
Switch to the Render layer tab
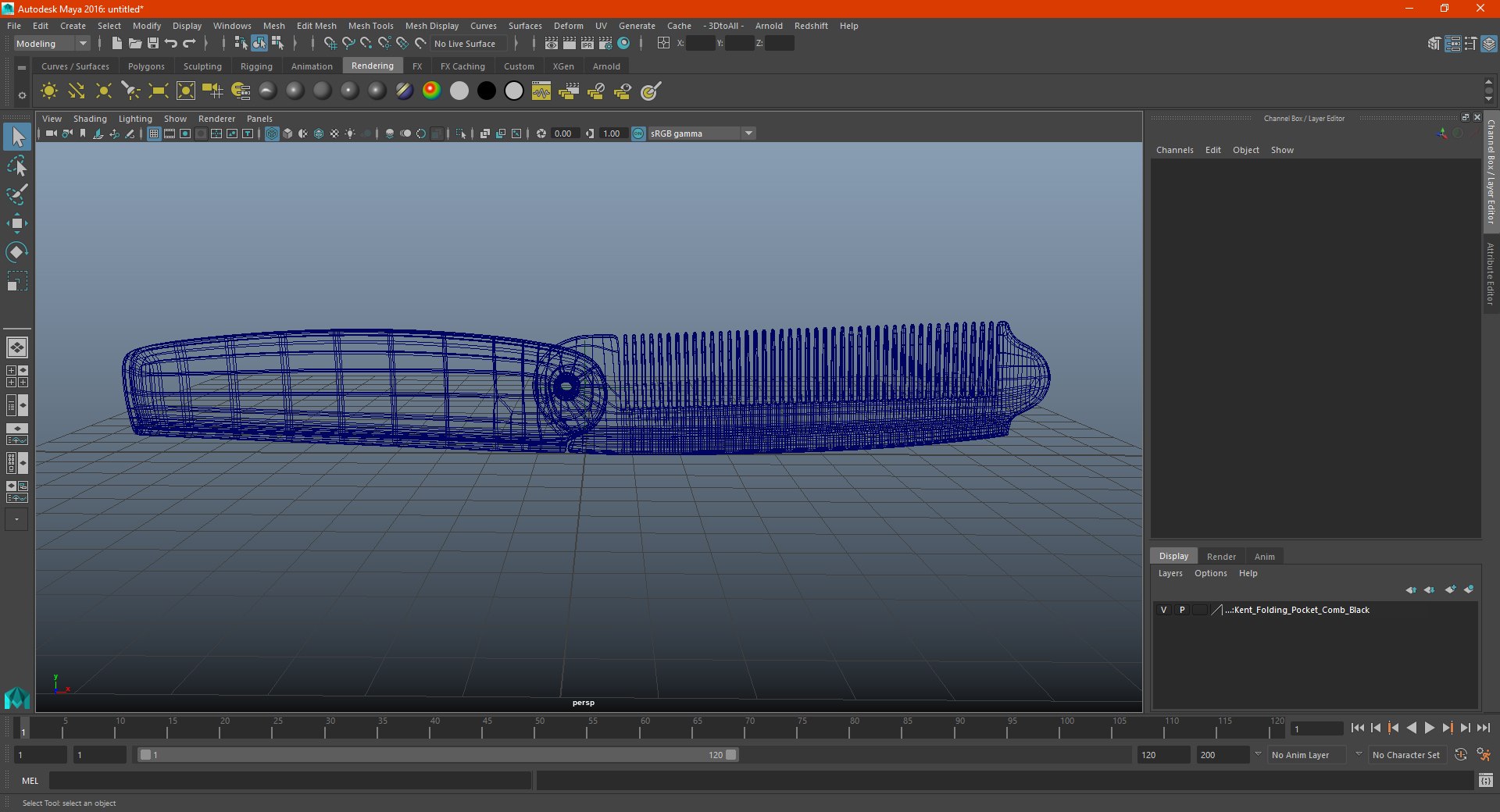pos(1221,557)
